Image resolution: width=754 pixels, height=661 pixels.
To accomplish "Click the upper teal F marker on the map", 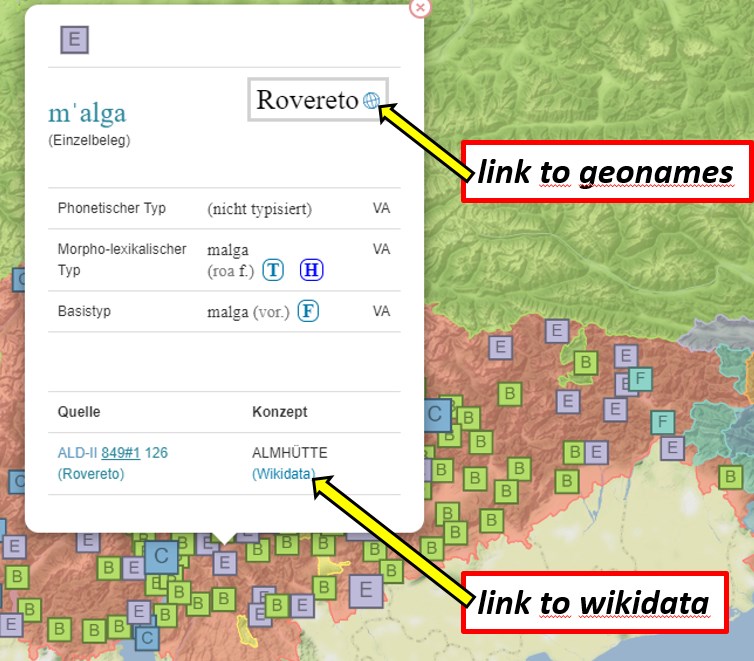I will pos(640,379).
